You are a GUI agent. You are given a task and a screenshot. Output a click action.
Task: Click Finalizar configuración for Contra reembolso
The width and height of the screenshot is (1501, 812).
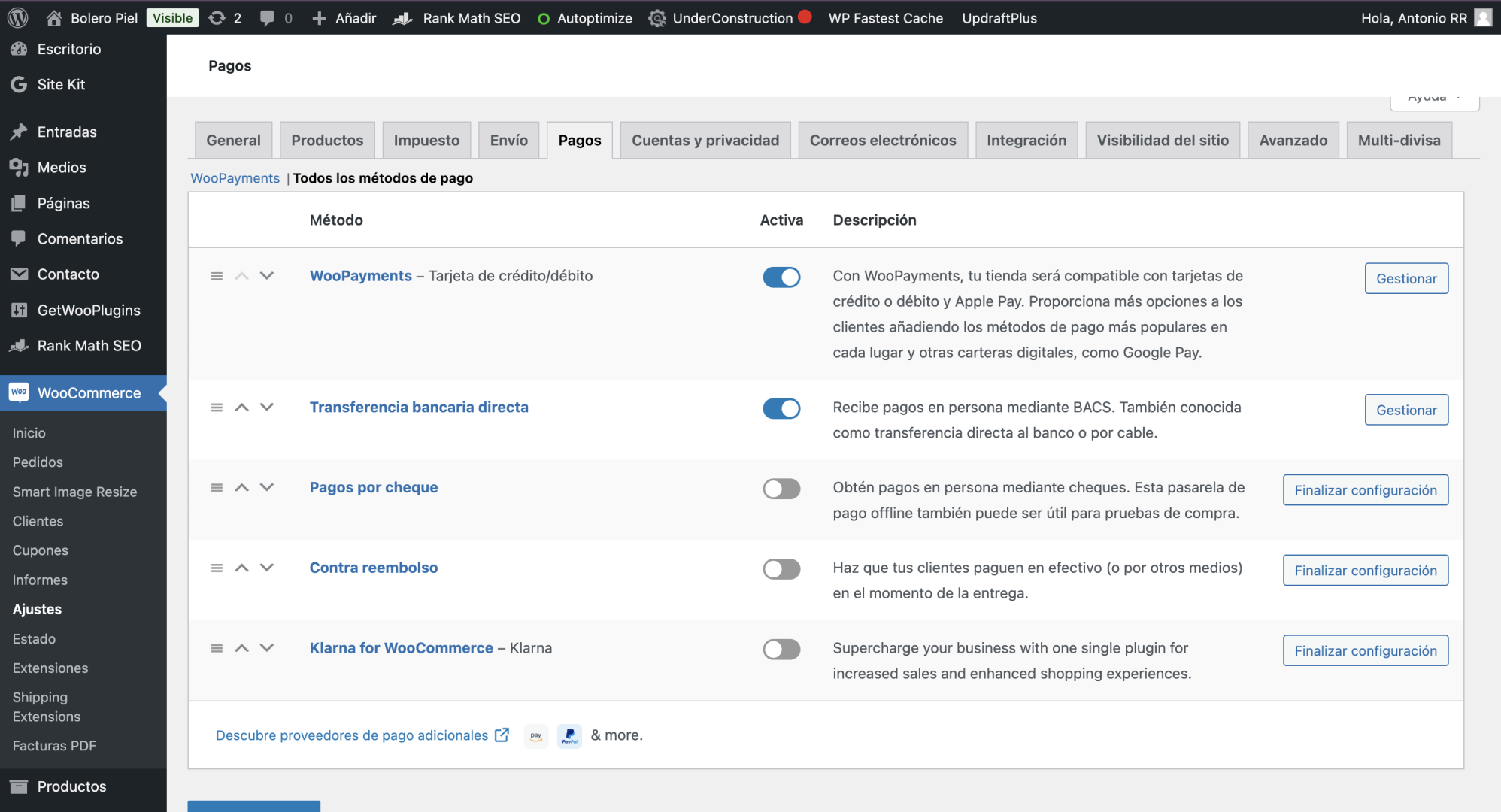(1366, 571)
